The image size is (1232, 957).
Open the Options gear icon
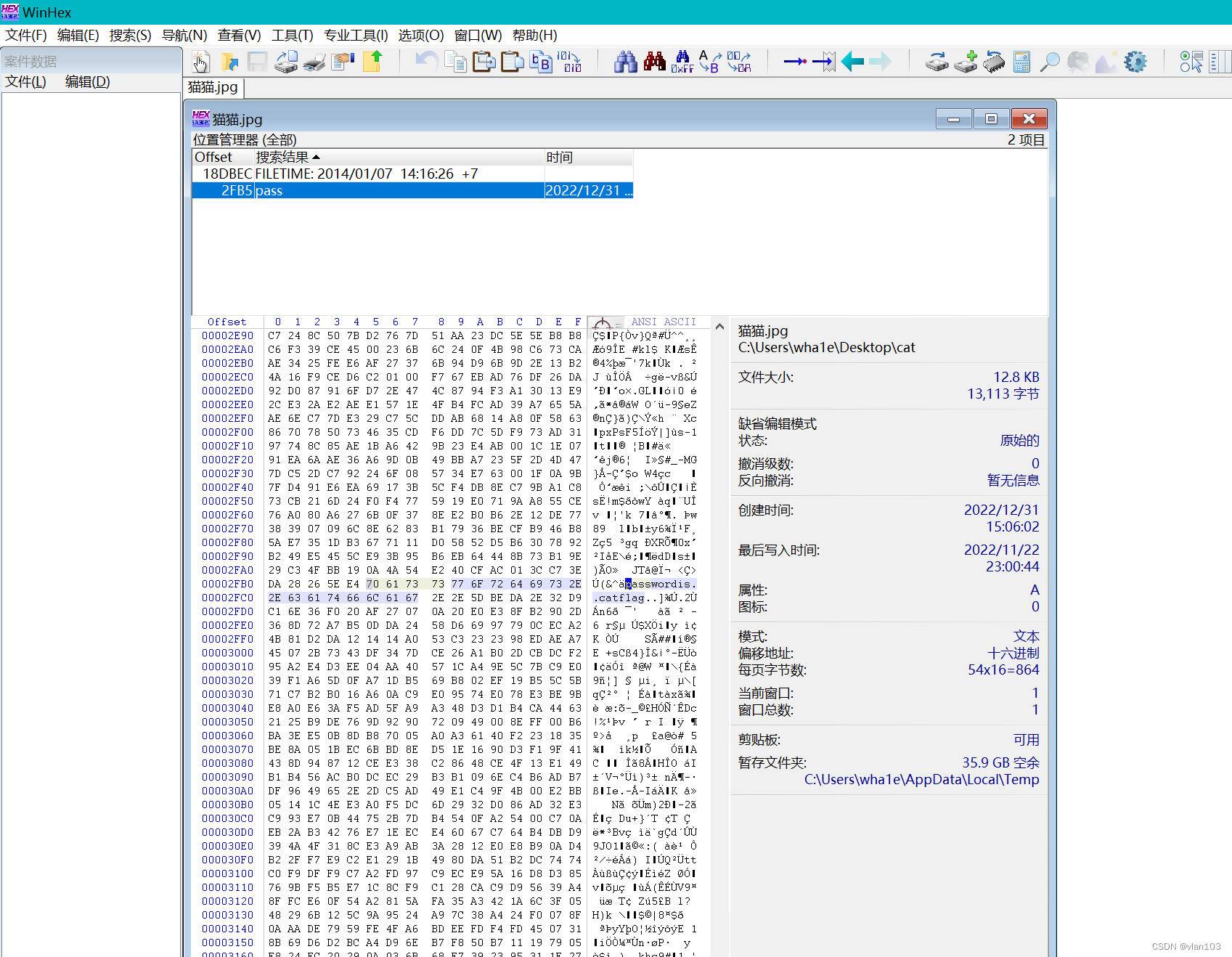(x=1135, y=62)
